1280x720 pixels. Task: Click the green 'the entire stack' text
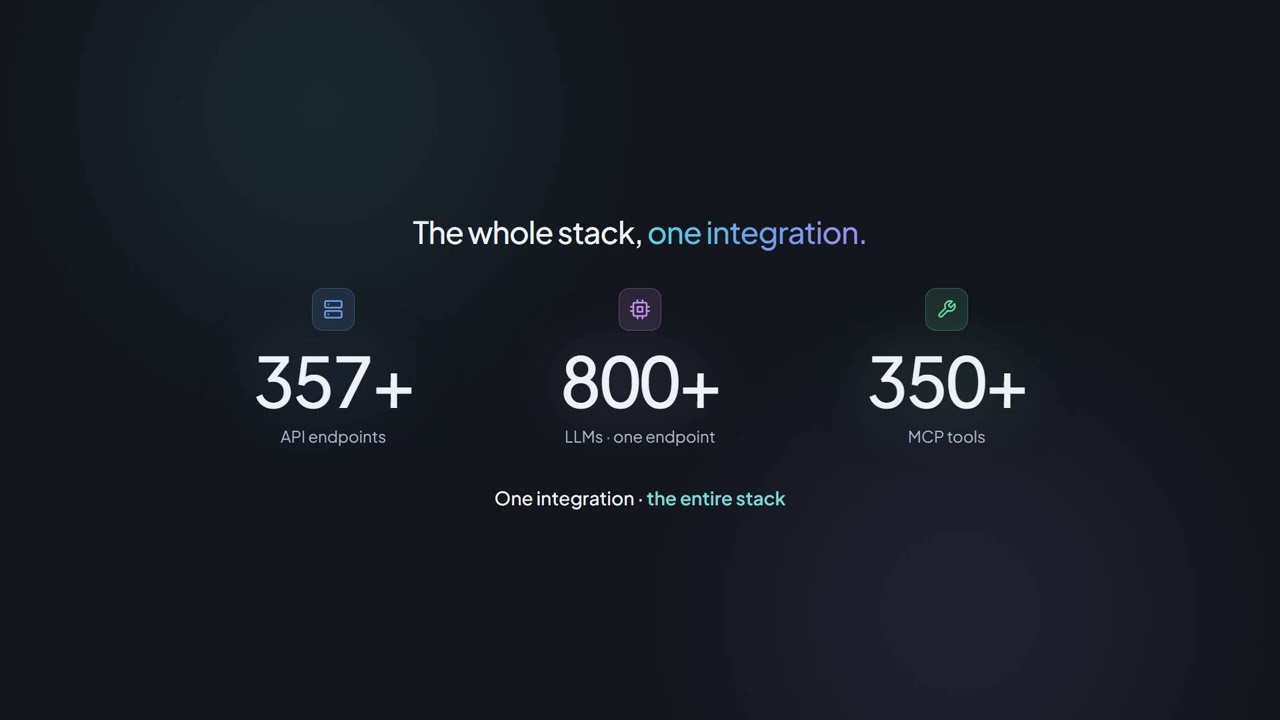point(716,498)
